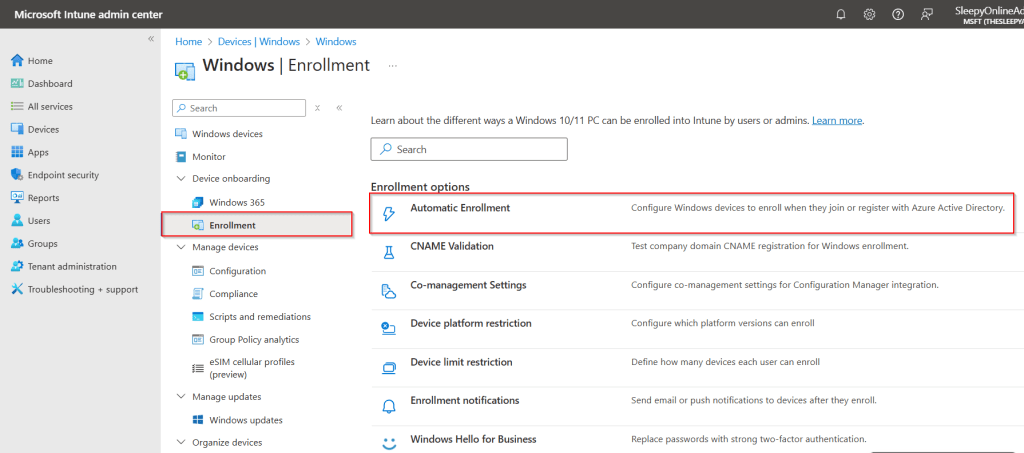Open Windows 365 under Device onboarding
The height and width of the screenshot is (453, 1024).
coord(236,202)
